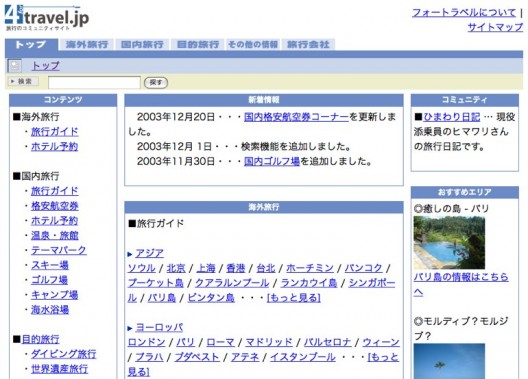528x379 pixels.
Task: Click the 探す search button
Action: coord(156,82)
